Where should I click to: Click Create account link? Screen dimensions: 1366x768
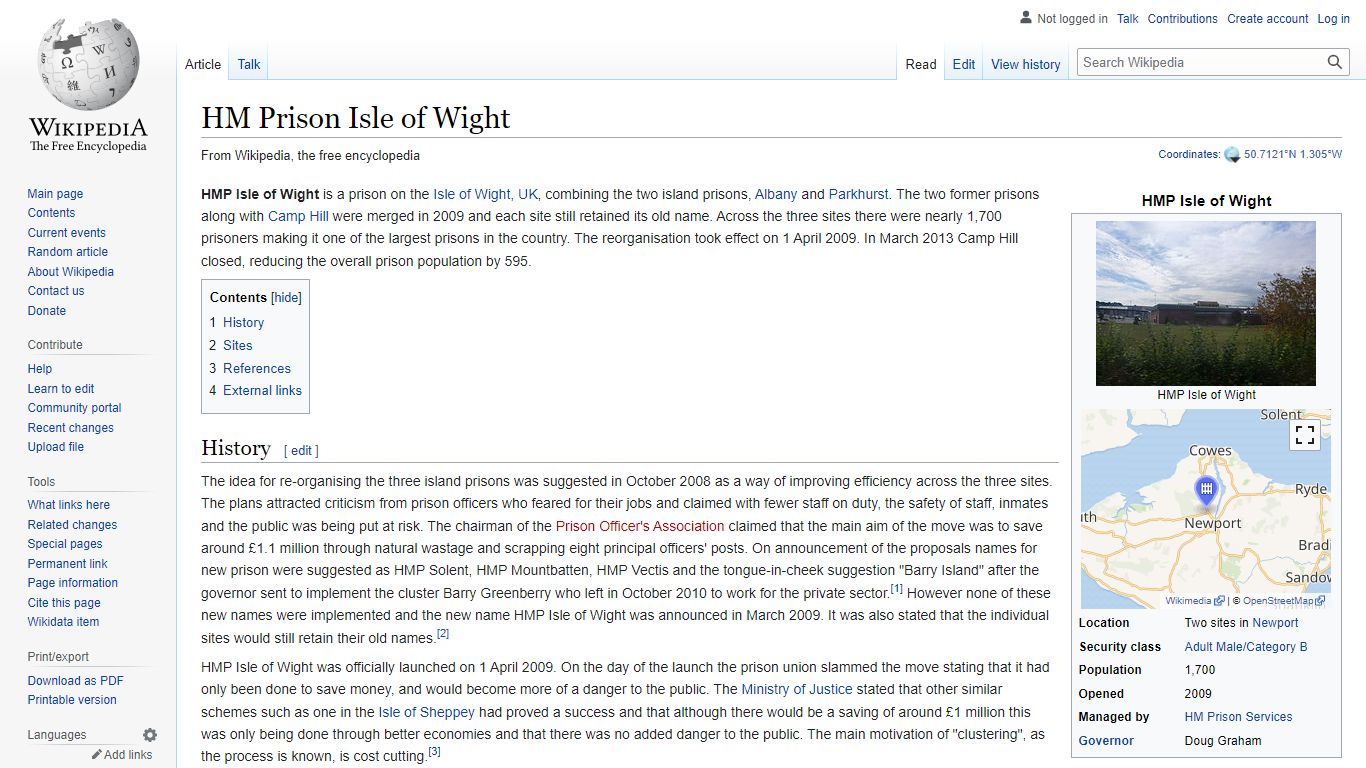(x=1267, y=18)
